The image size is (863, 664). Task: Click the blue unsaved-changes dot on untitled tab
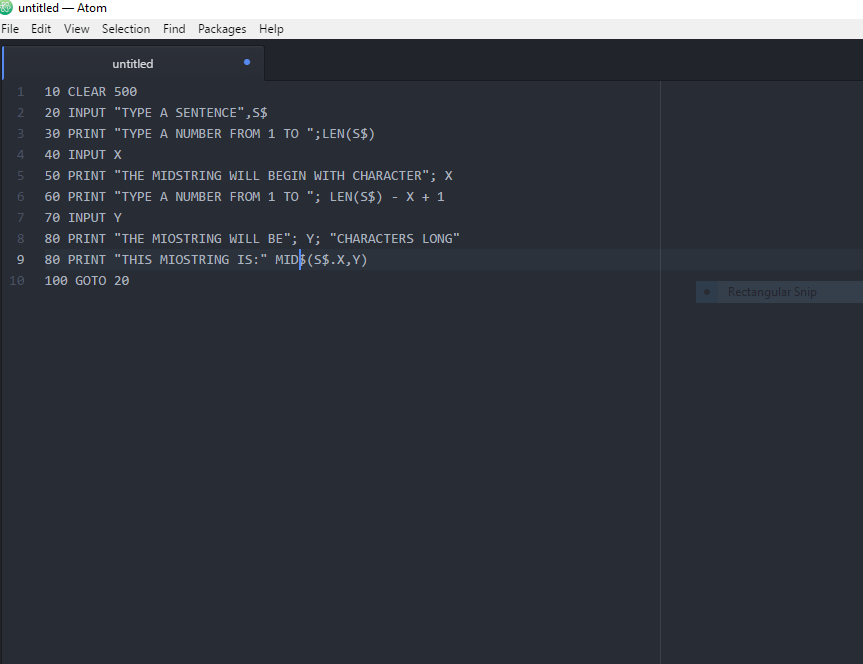(247, 62)
